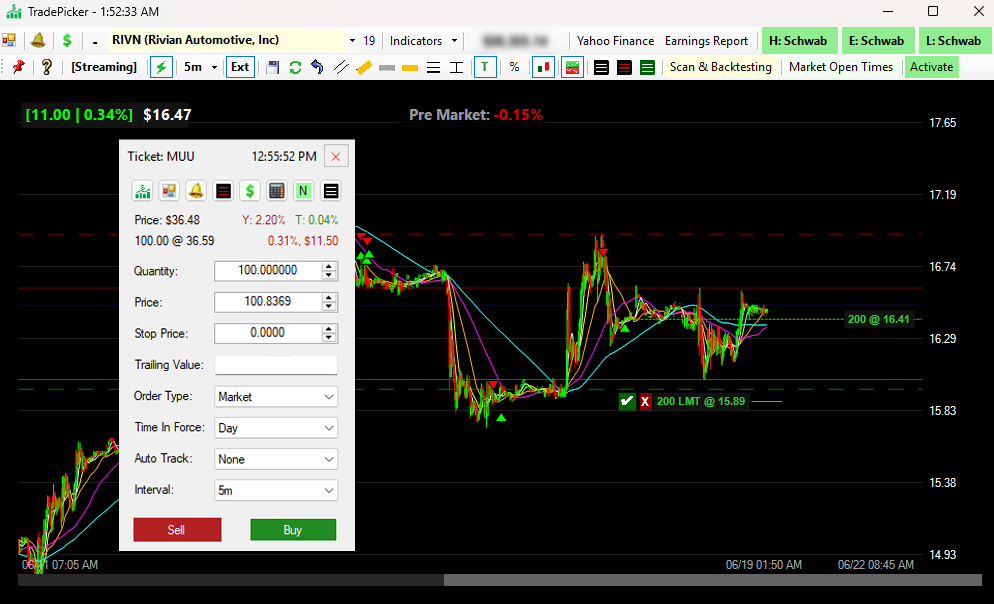Click the Trailing Value input field

point(276,364)
